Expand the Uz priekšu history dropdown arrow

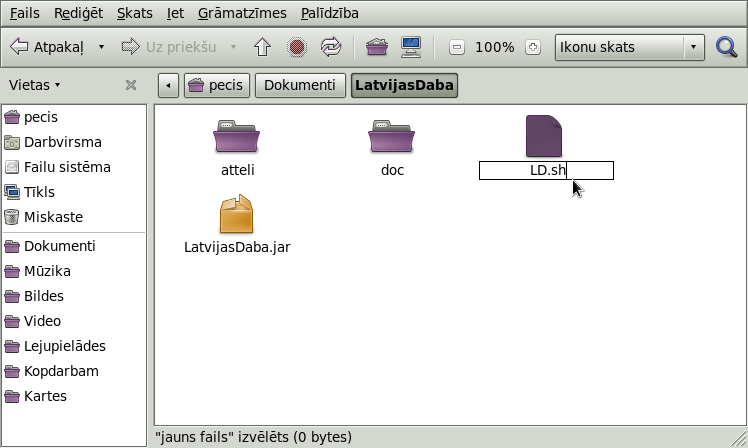pyautogui.click(x=233, y=47)
